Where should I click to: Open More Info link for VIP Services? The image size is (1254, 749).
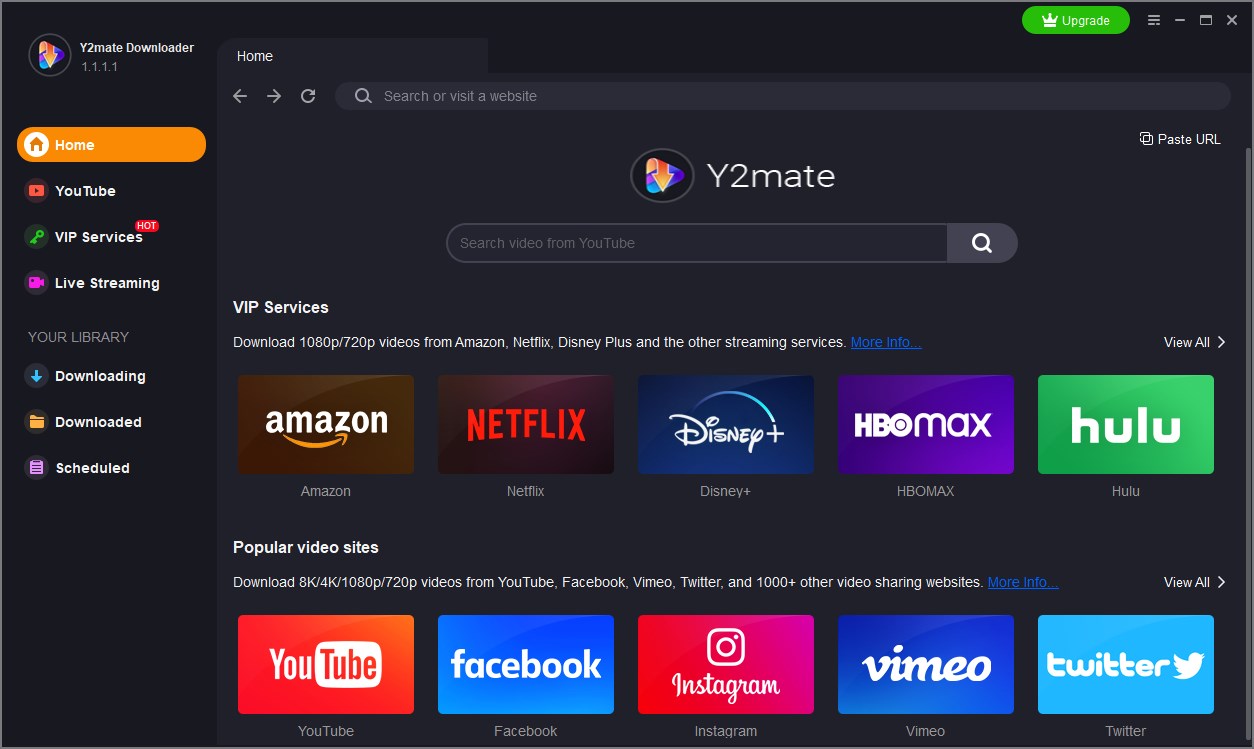(x=886, y=342)
